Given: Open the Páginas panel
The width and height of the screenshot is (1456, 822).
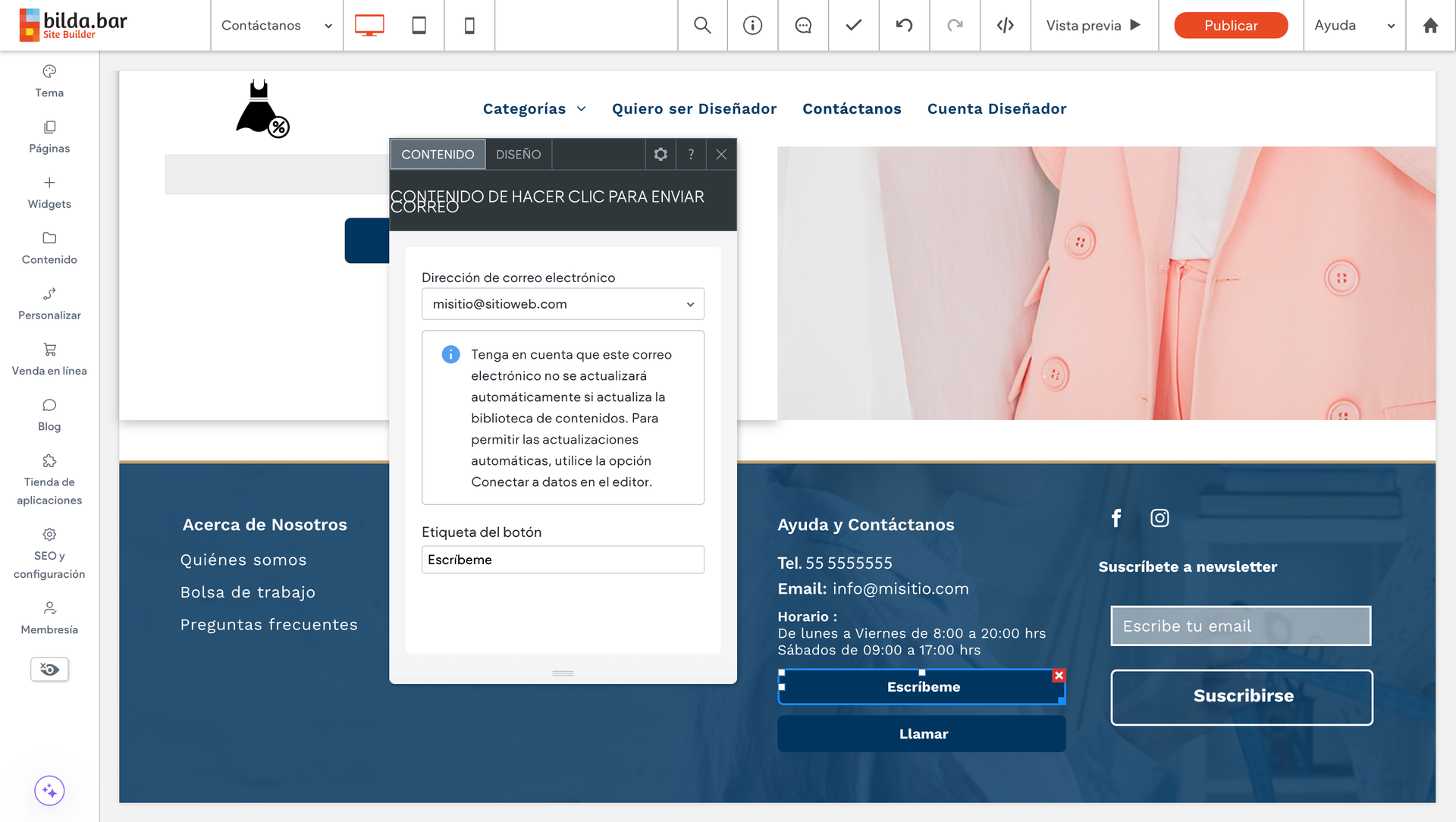Looking at the screenshot, I should 49,137.
